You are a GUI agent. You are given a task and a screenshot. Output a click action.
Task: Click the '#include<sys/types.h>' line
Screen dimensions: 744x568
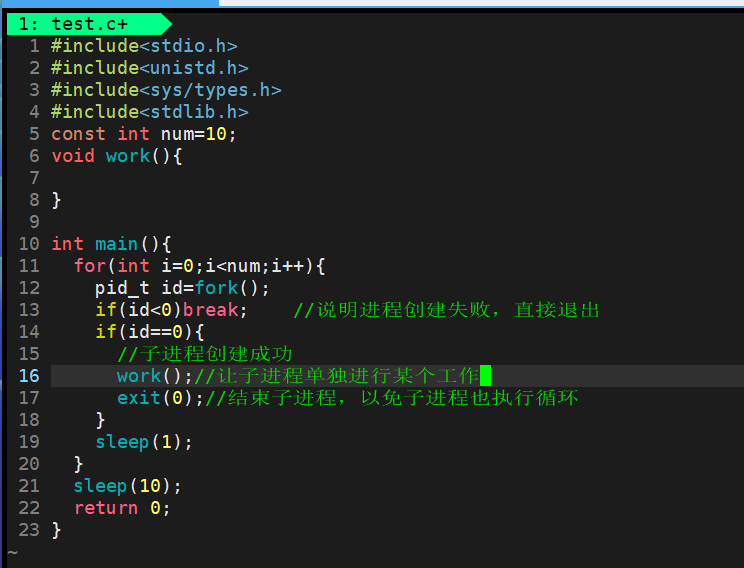(166, 90)
